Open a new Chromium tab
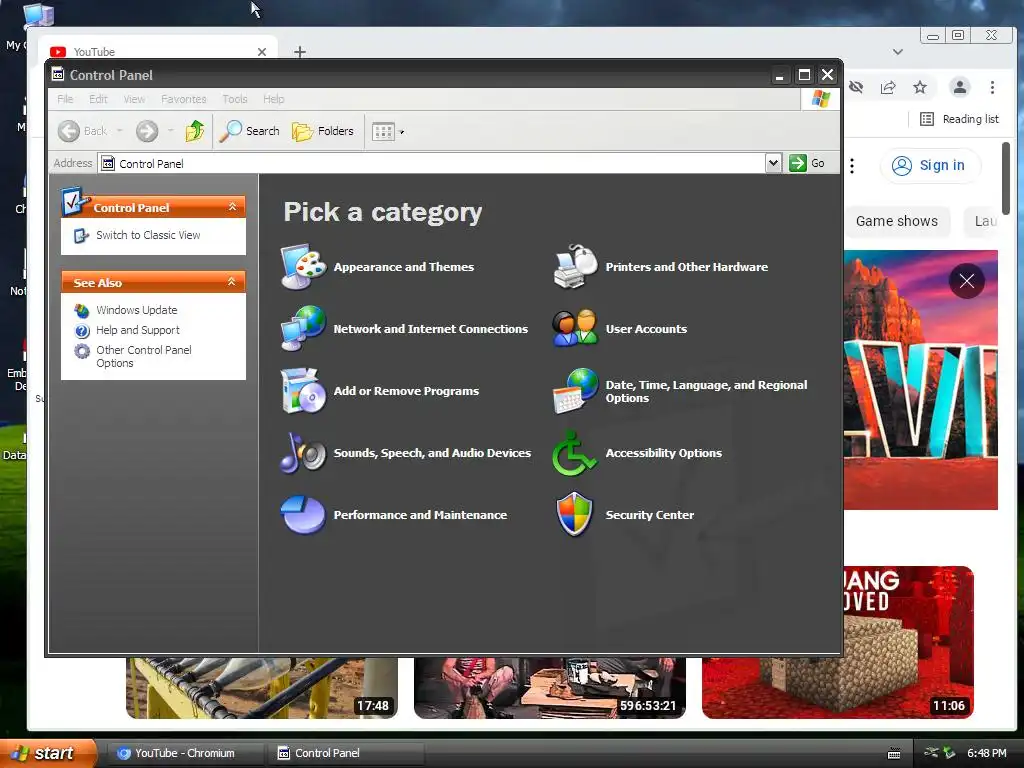1024x768 pixels. (300, 52)
